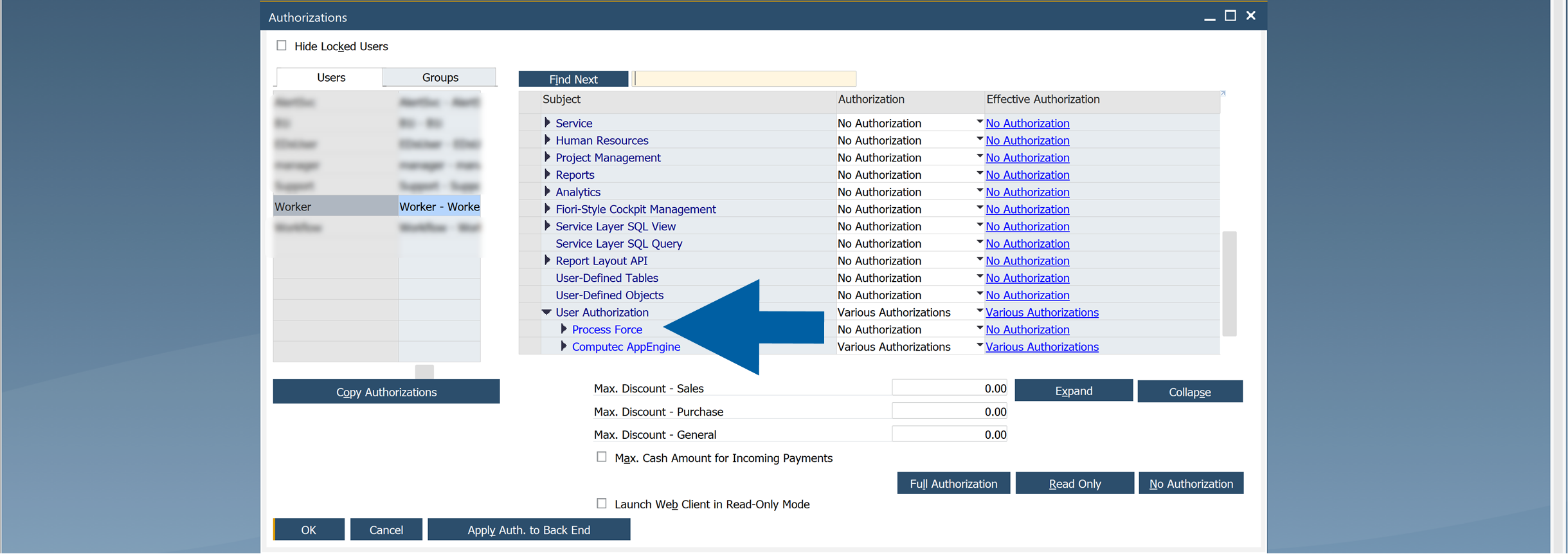Open Various Authorizations link for Computec AppEngine
This screenshot has height=554, width=1568.
[x=1042, y=347]
